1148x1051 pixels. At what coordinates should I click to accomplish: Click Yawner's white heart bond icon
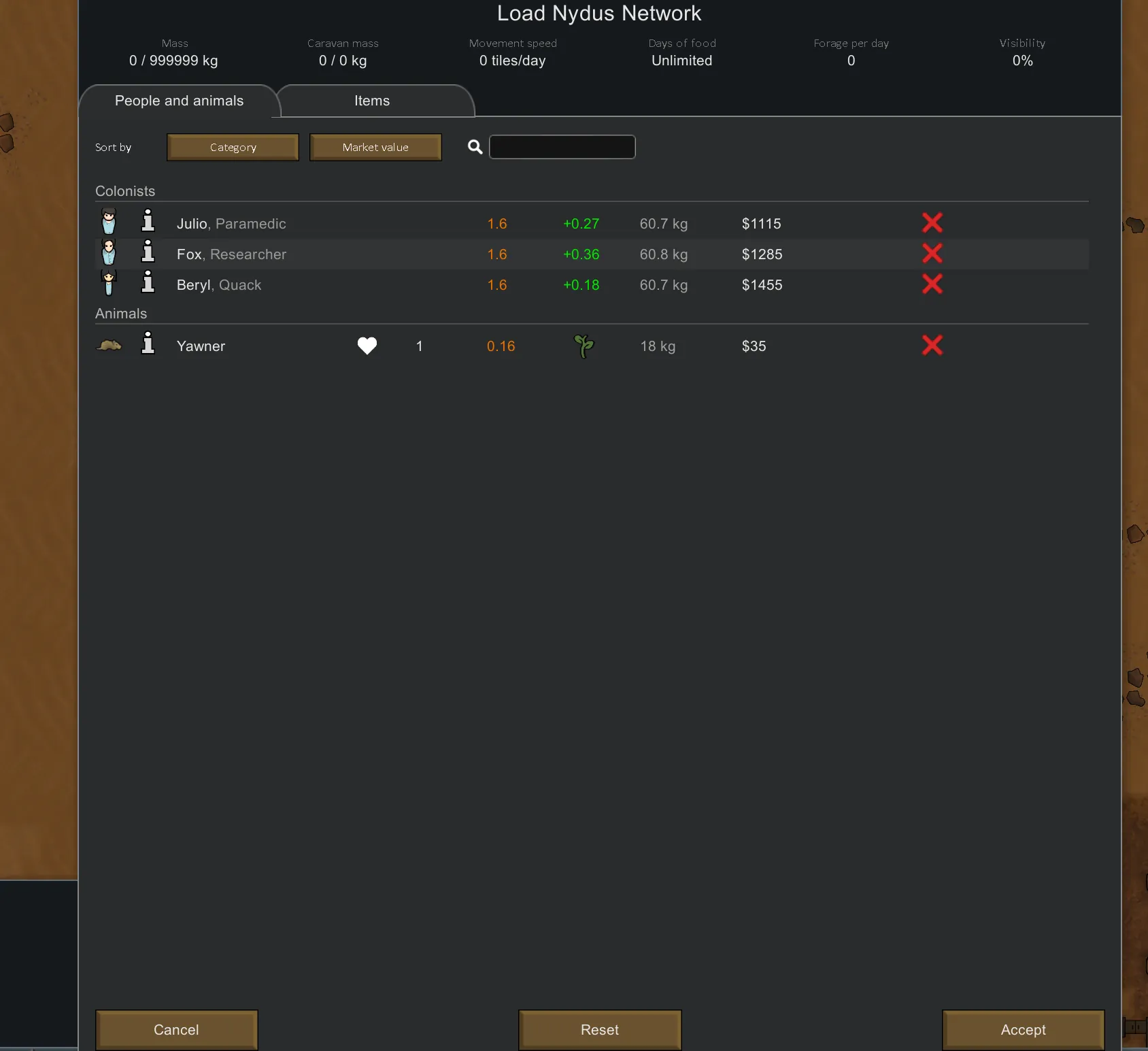367,346
